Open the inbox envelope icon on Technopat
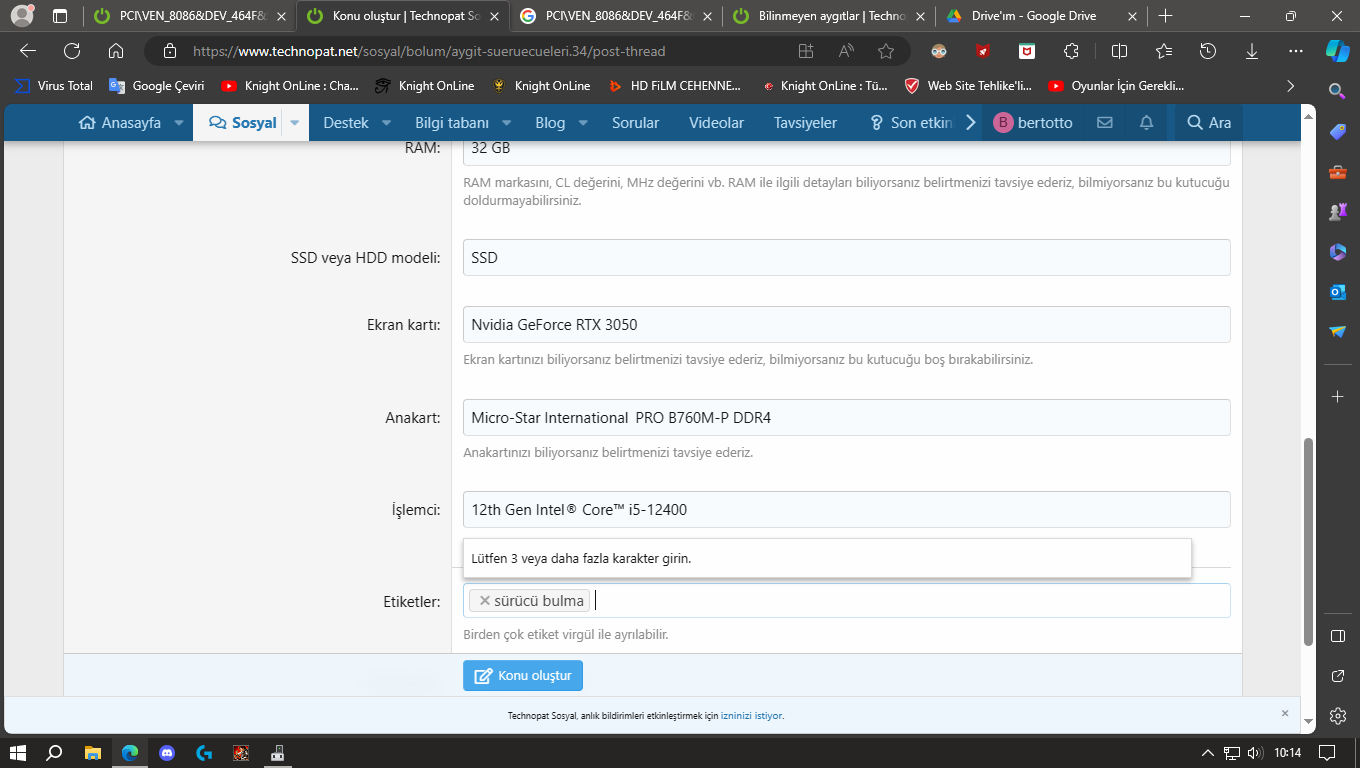This screenshot has height=768, width=1360. tap(1104, 123)
